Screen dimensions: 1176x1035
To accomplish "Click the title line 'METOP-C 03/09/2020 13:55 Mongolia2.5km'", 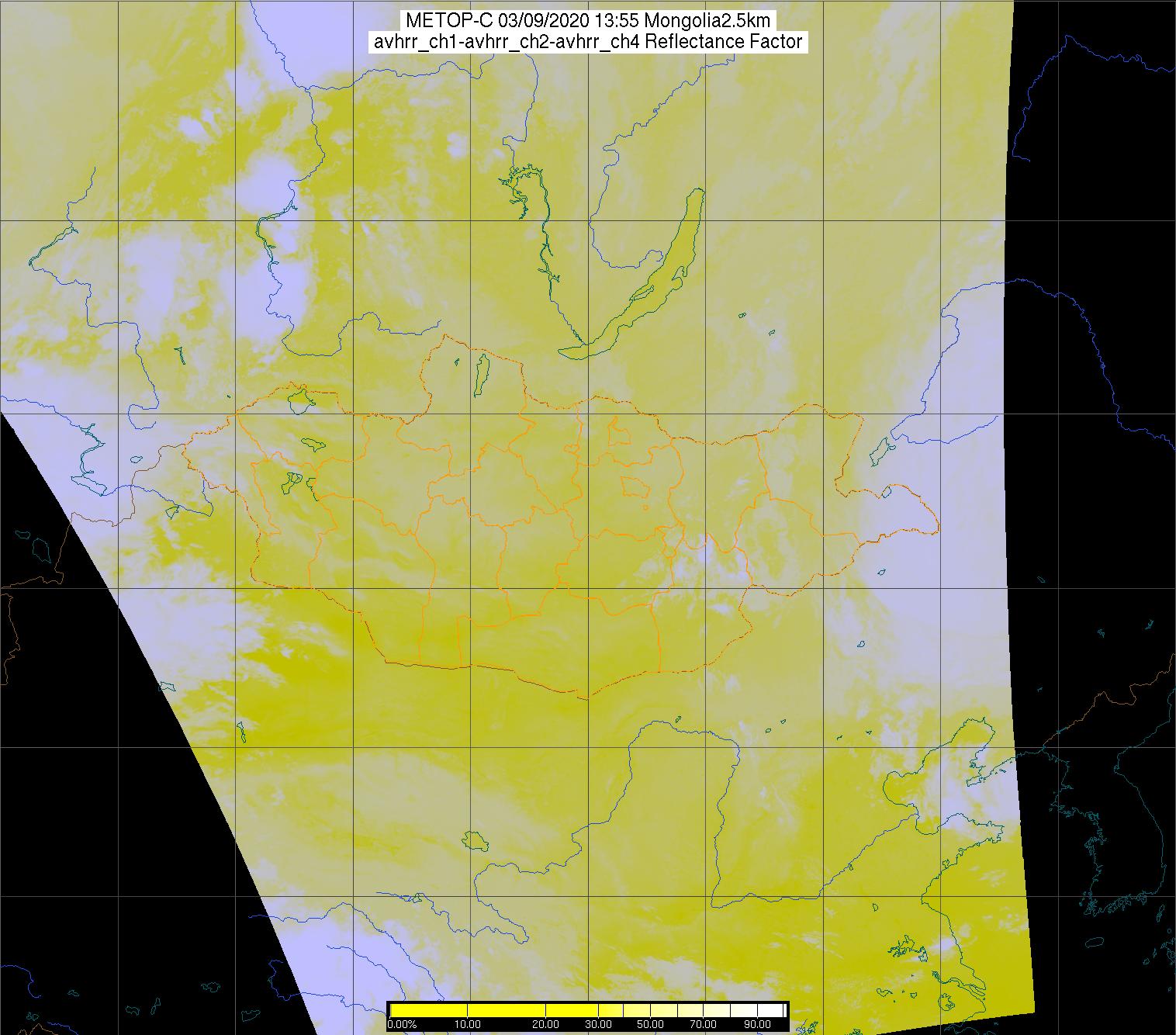I will [588, 20].
